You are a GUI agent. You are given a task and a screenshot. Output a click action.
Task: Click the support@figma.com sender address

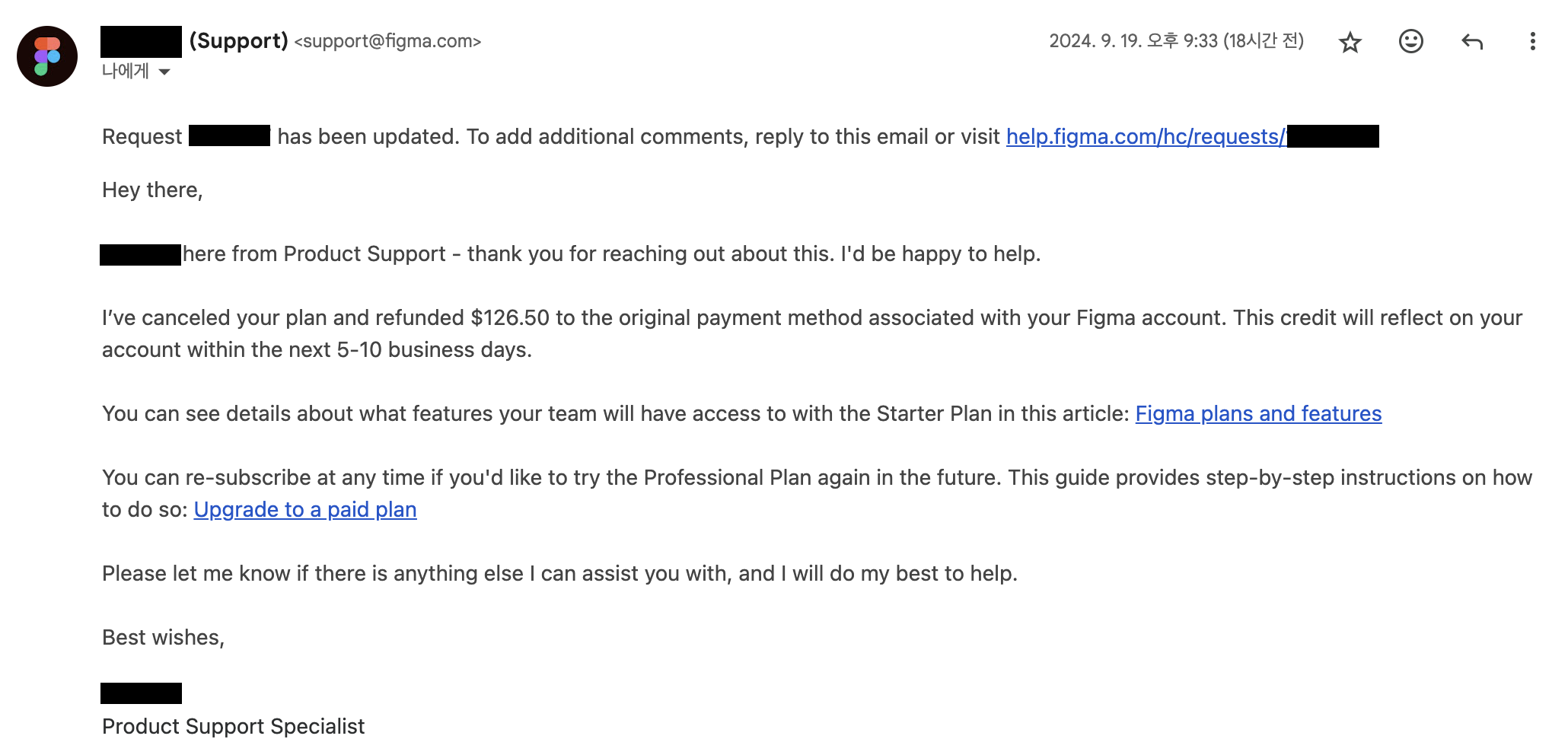click(387, 41)
